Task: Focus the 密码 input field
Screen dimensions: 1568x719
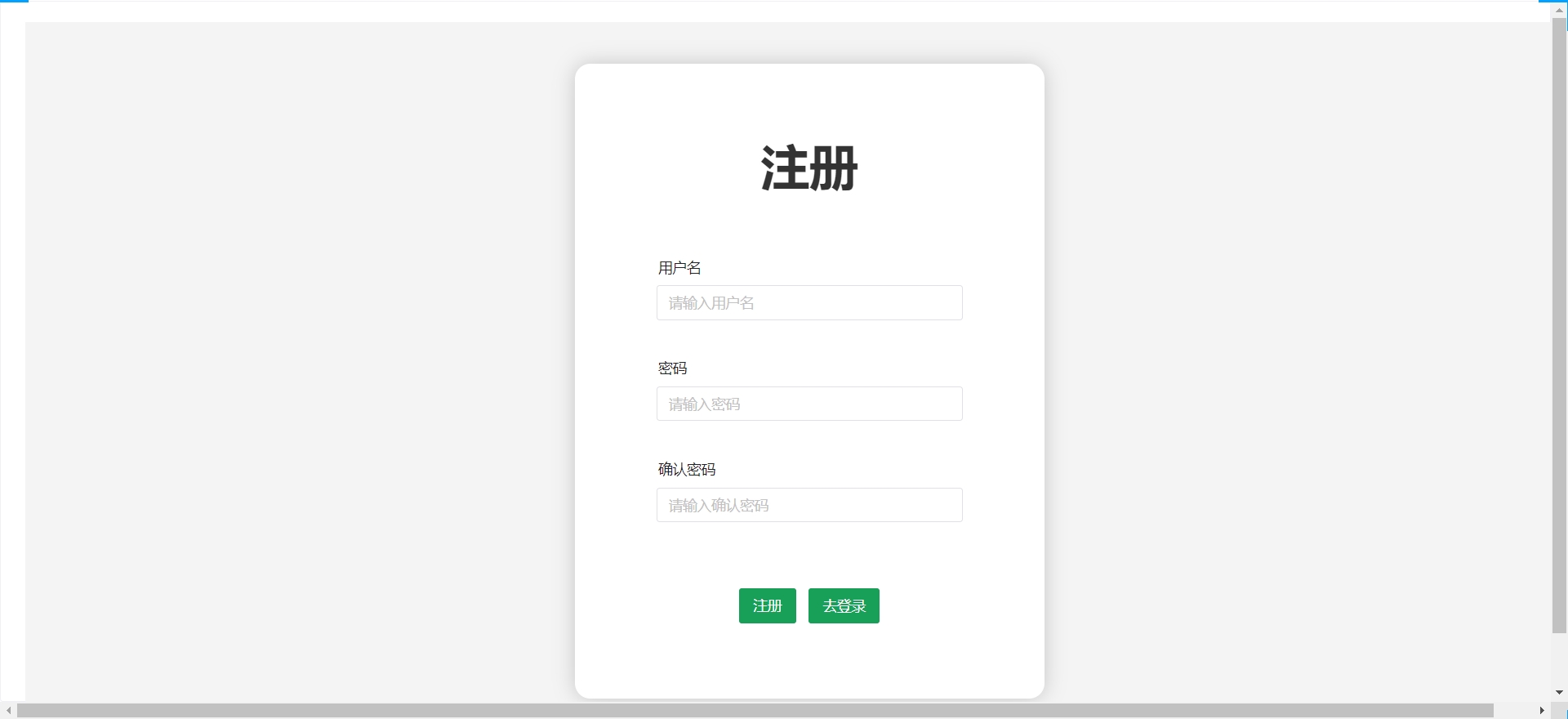Action: (x=808, y=404)
